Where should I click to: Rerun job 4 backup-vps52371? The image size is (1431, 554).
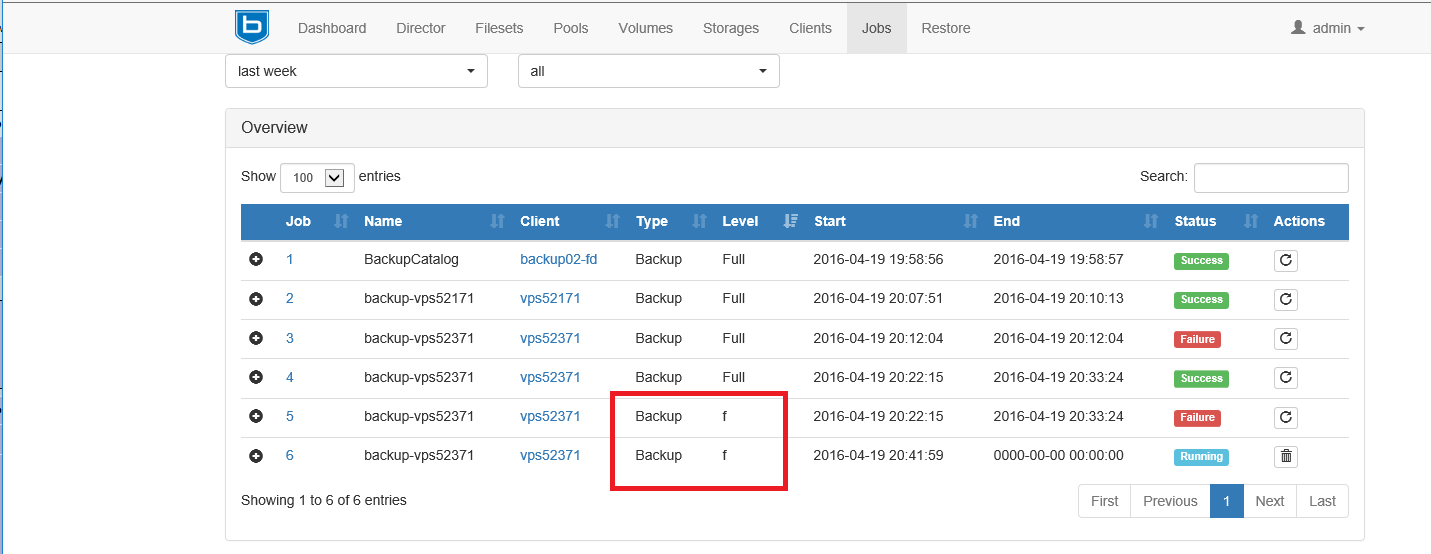pyautogui.click(x=1286, y=378)
